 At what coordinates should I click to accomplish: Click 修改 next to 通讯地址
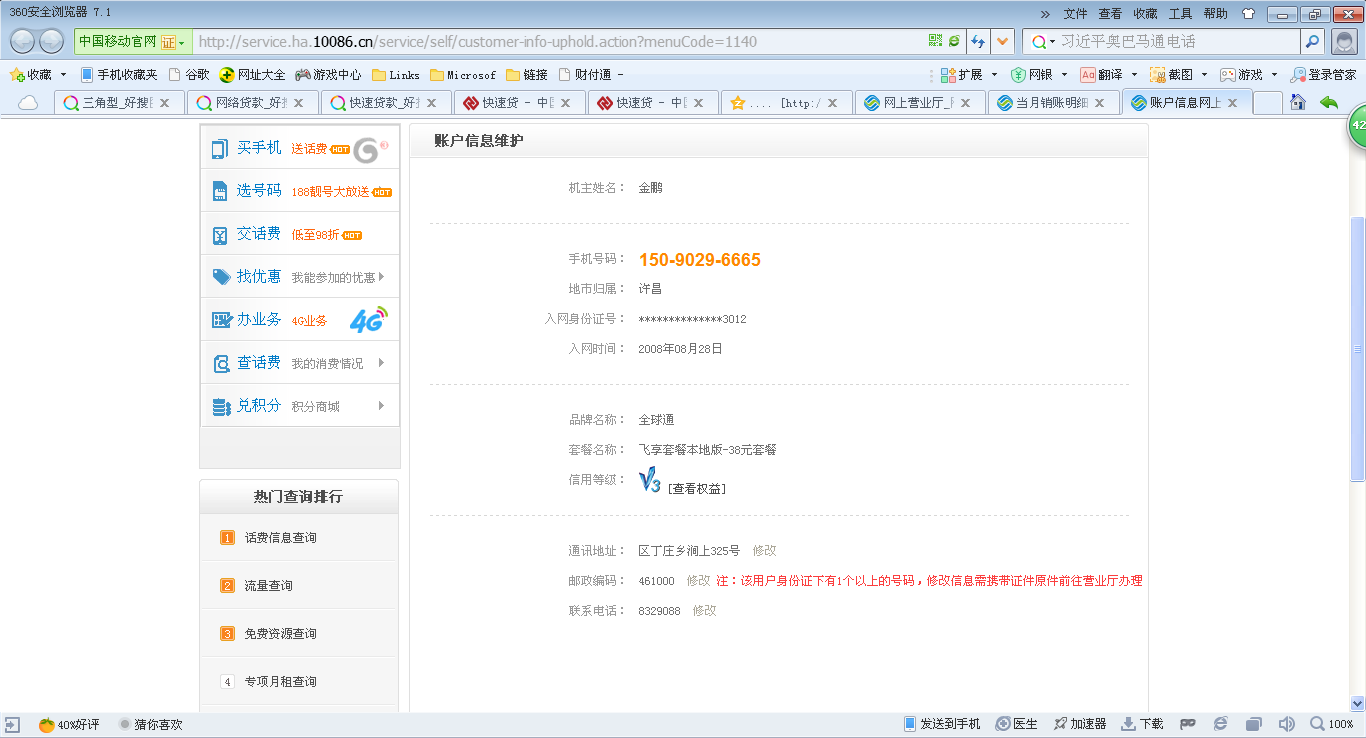click(x=764, y=551)
